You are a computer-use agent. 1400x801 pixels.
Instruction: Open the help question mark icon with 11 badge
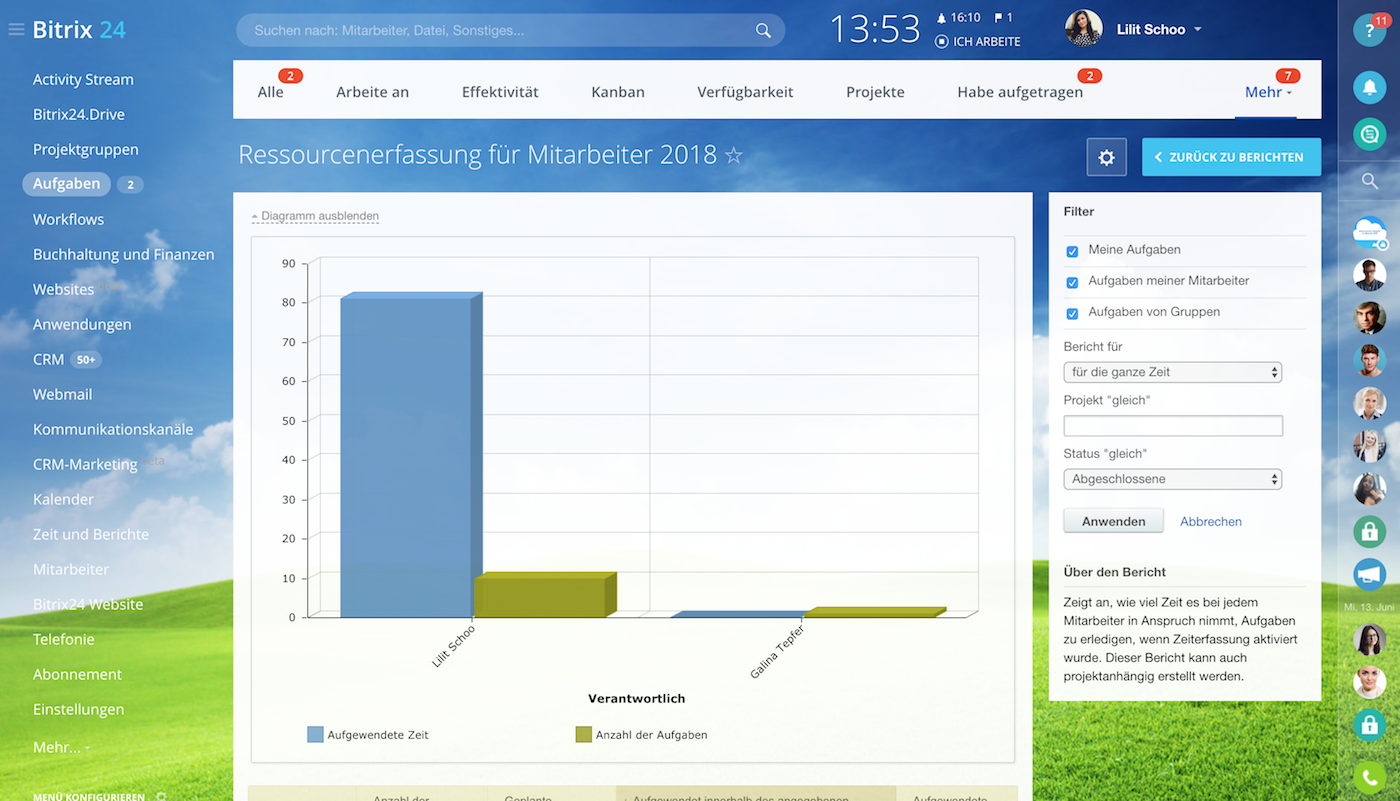1369,30
